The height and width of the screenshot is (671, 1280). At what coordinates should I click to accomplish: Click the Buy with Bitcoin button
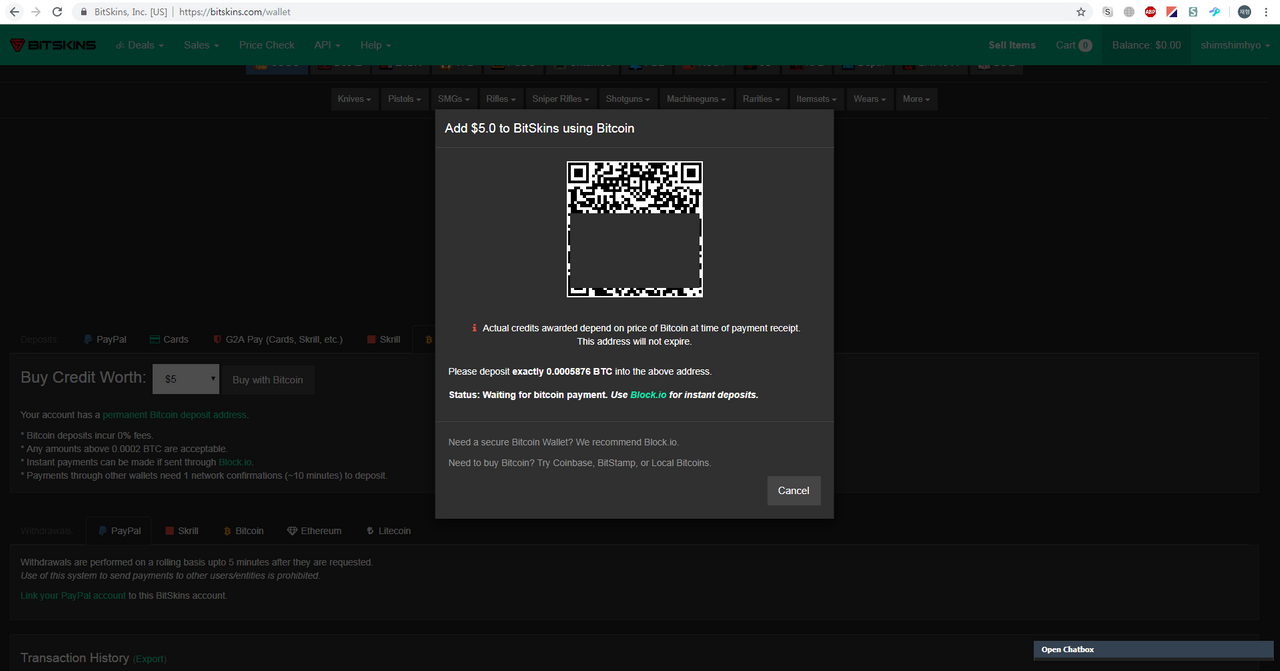pos(268,379)
